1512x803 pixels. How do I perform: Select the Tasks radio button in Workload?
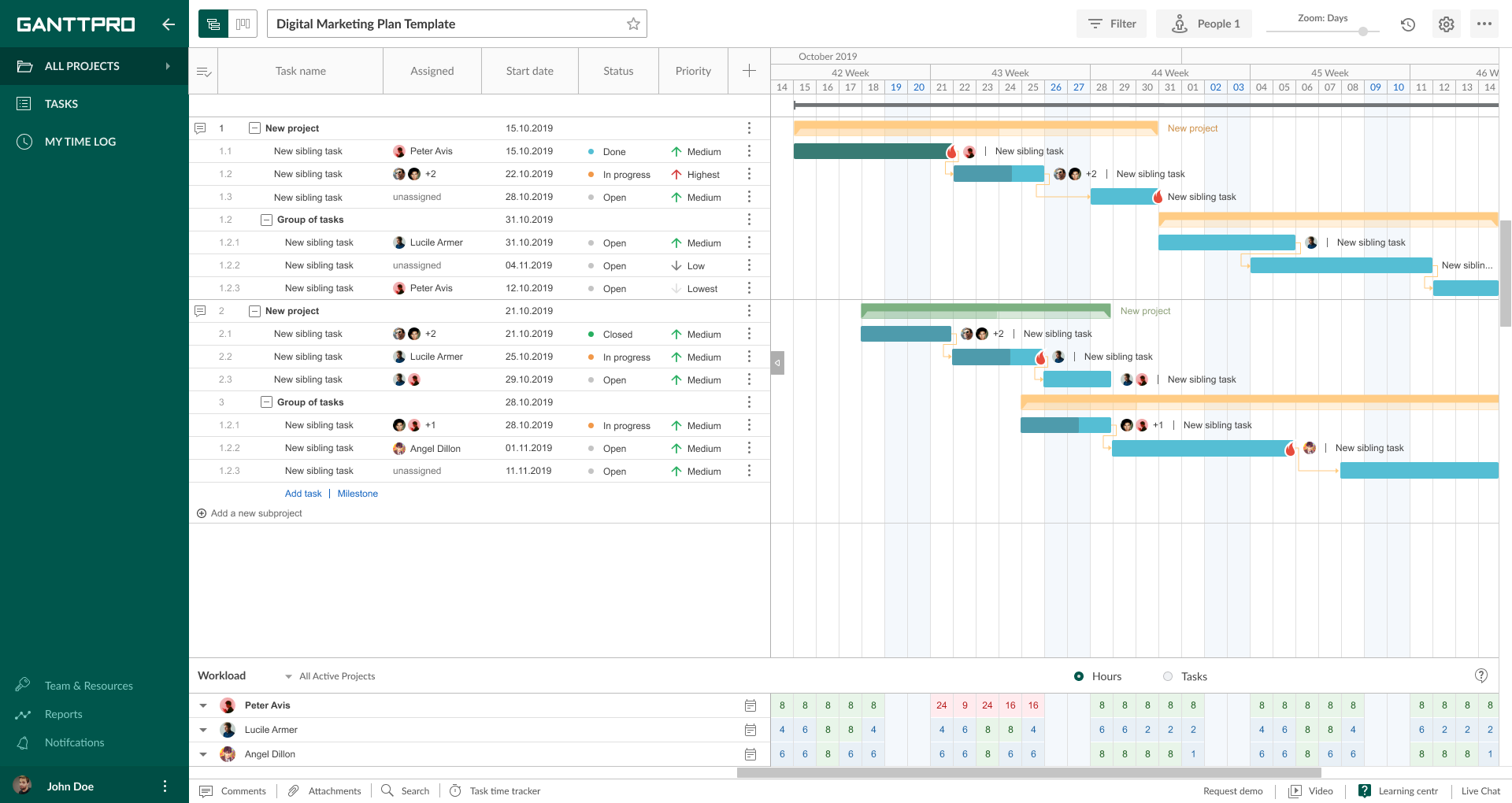(x=1169, y=675)
